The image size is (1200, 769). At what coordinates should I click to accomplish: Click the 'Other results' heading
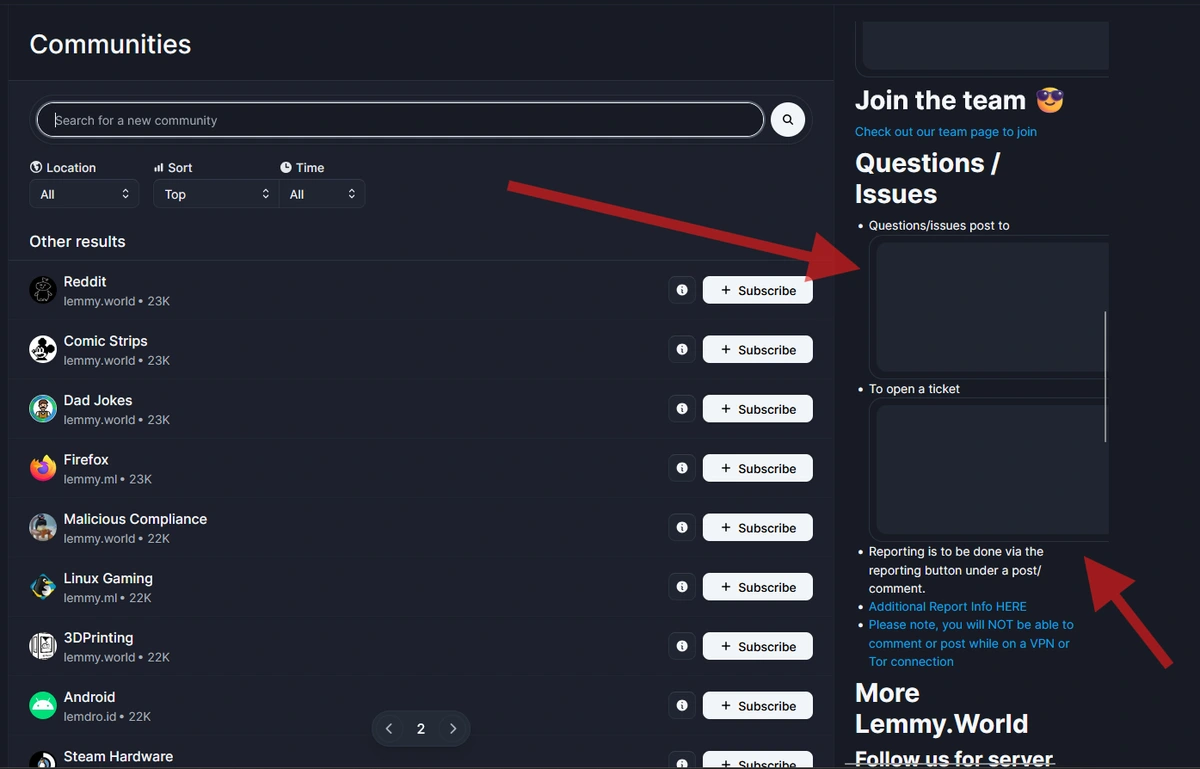point(77,241)
